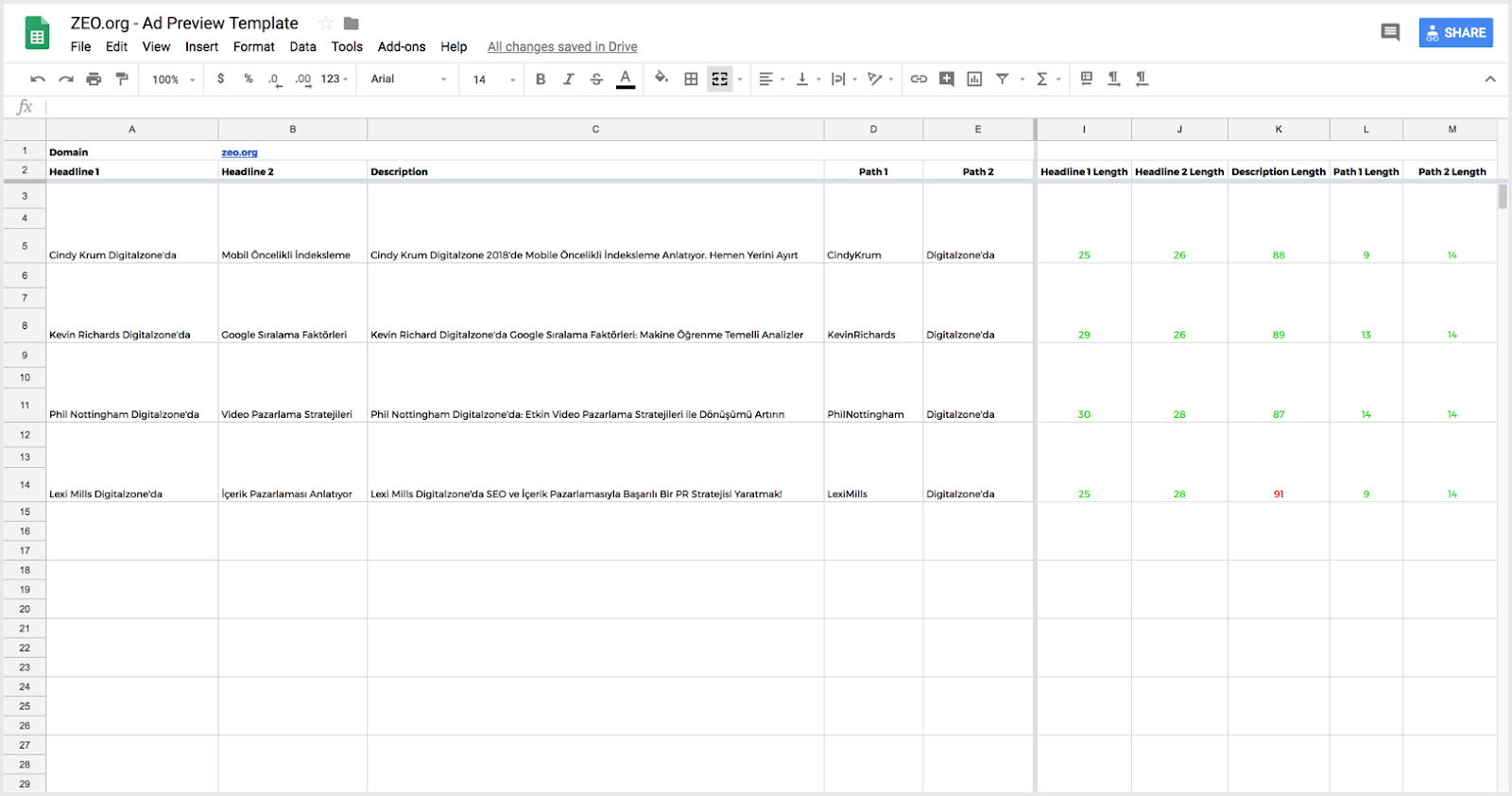Select the Paint format roller icon
Screen dimensions: 1512x796
tap(122, 79)
